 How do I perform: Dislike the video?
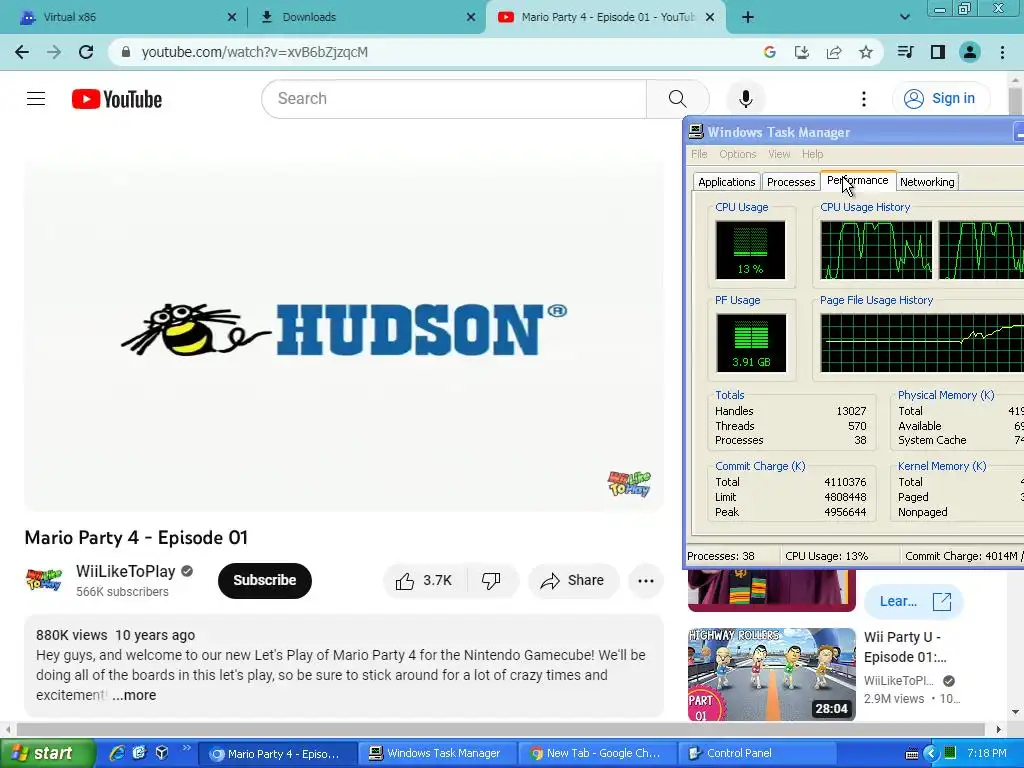(491, 580)
